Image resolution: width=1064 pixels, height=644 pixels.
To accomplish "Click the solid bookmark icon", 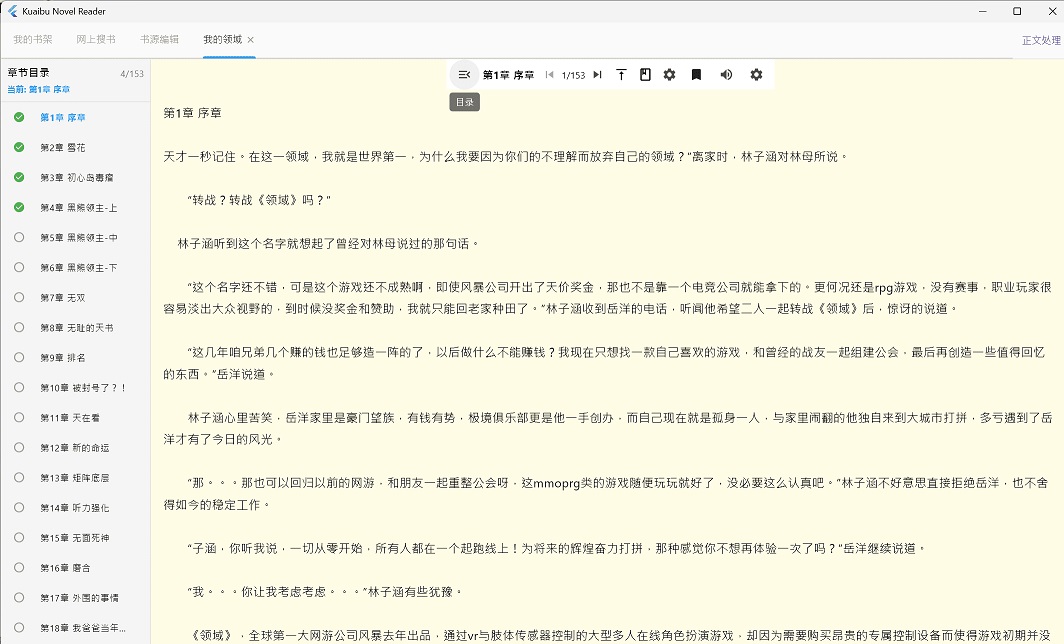I will (696, 75).
